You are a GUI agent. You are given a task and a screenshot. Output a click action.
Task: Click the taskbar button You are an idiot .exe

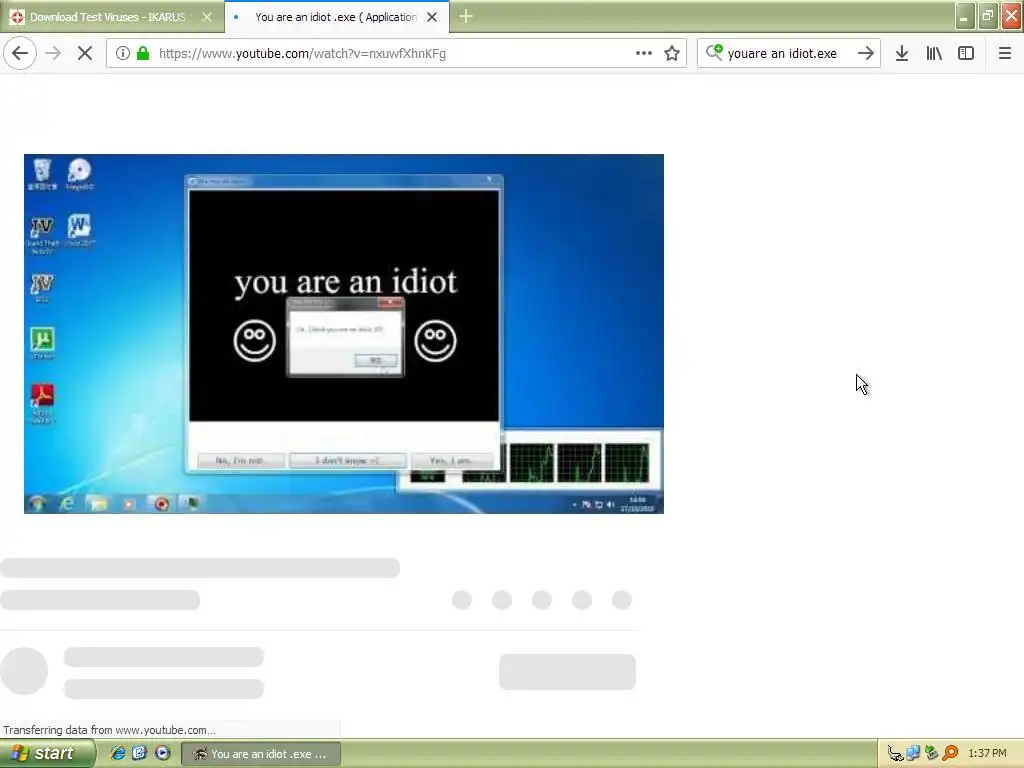pyautogui.click(x=261, y=754)
